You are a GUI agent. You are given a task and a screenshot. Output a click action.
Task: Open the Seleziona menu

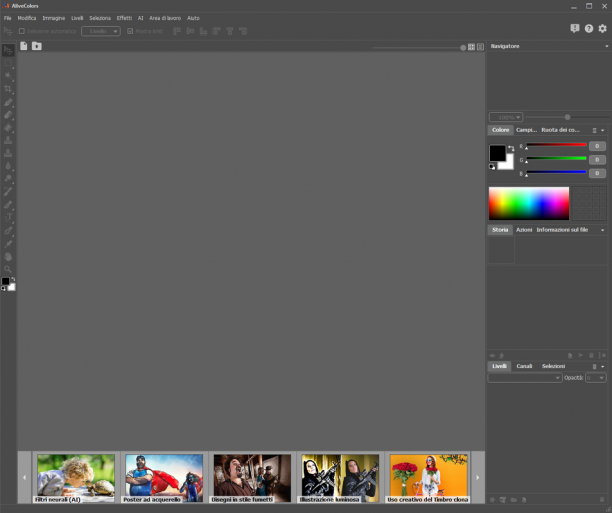100,18
